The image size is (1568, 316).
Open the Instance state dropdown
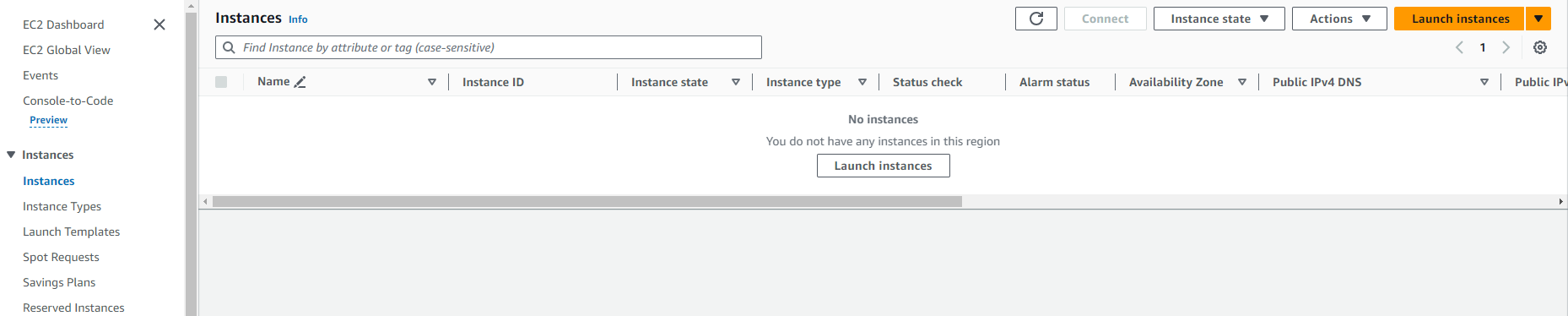tap(1219, 19)
